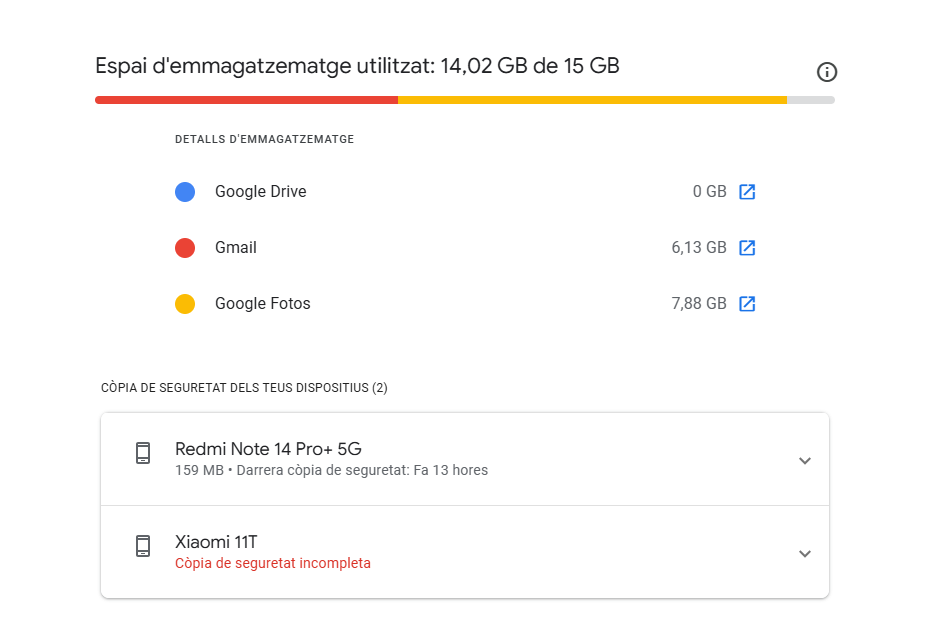Click the phone icon beside Redmi Note 14 Pro+

(143, 453)
